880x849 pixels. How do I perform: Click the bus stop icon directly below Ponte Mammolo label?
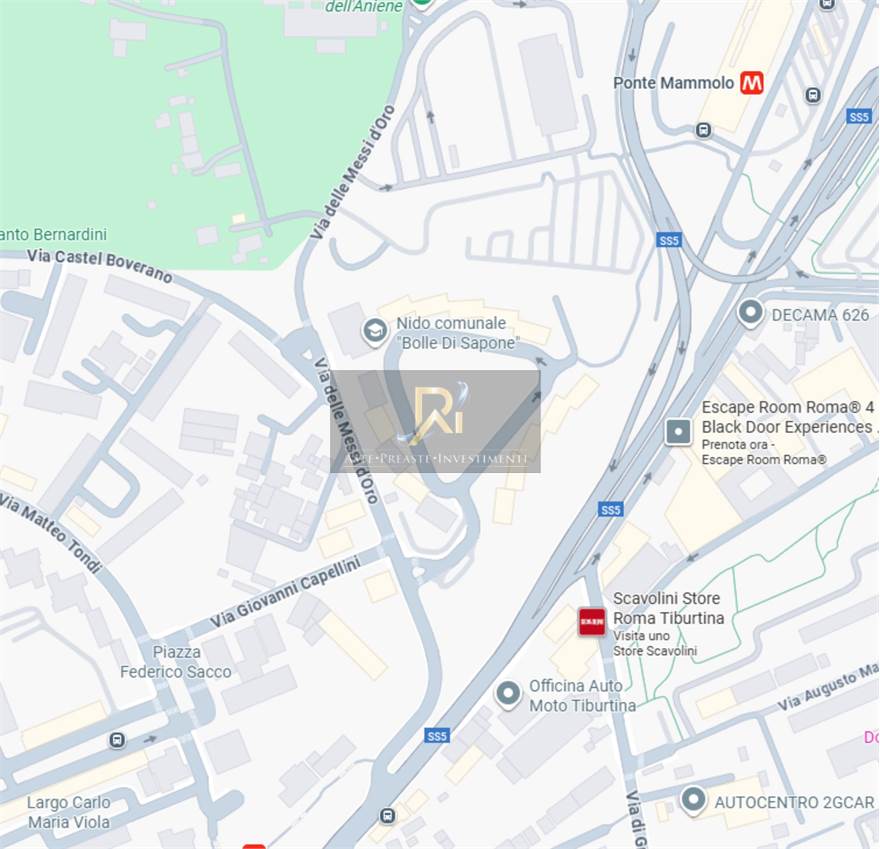[703, 130]
